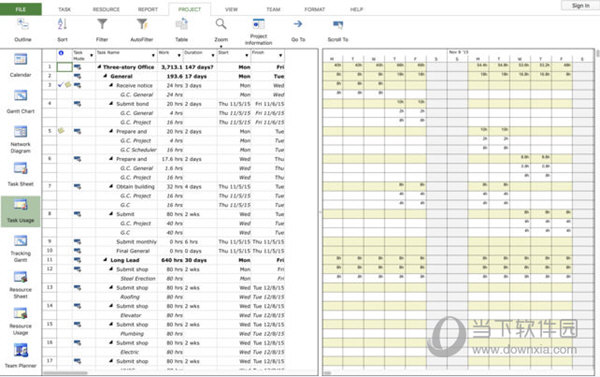Click the Sort icon

pos(62,25)
